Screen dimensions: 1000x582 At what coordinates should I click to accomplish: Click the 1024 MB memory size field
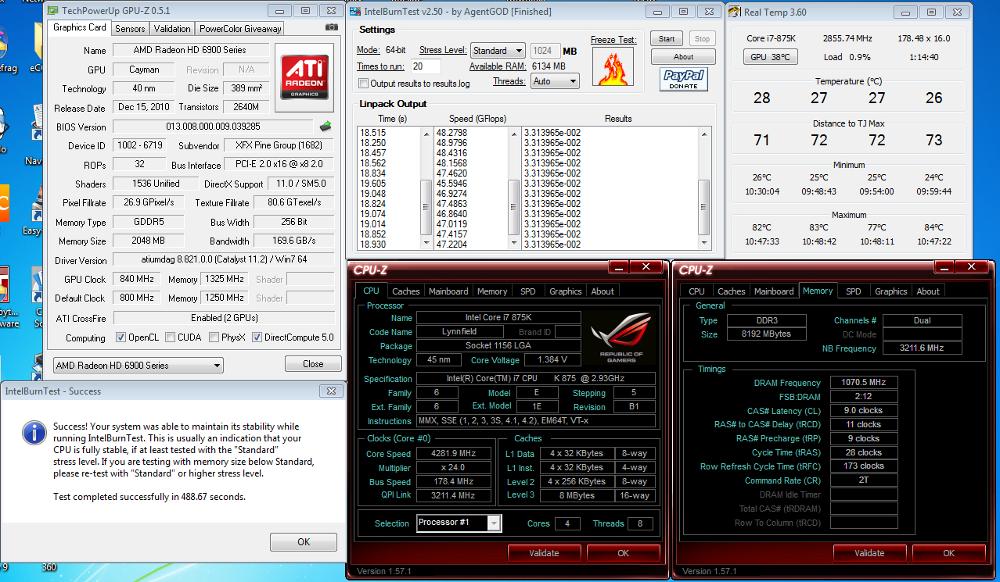click(x=544, y=51)
